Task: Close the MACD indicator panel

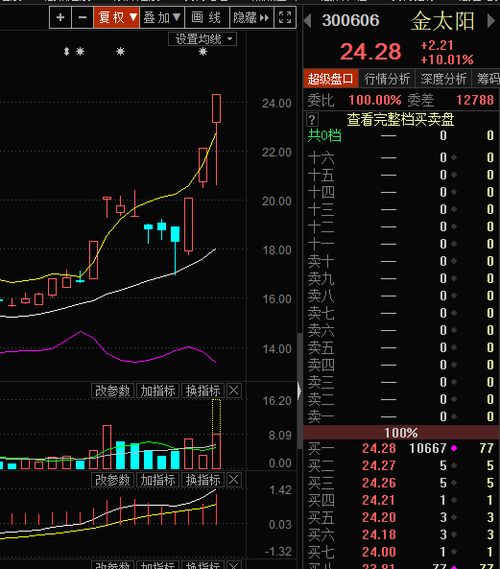Action: pyautogui.click(x=234, y=480)
